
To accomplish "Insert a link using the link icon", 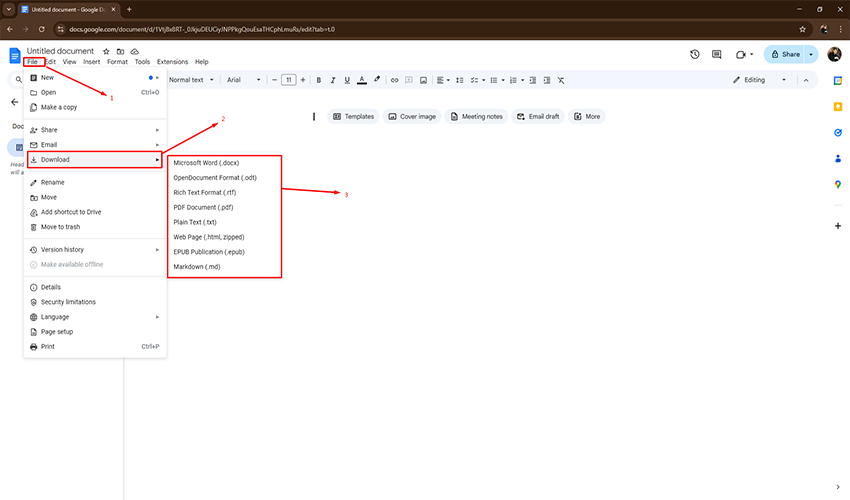I will [395, 80].
